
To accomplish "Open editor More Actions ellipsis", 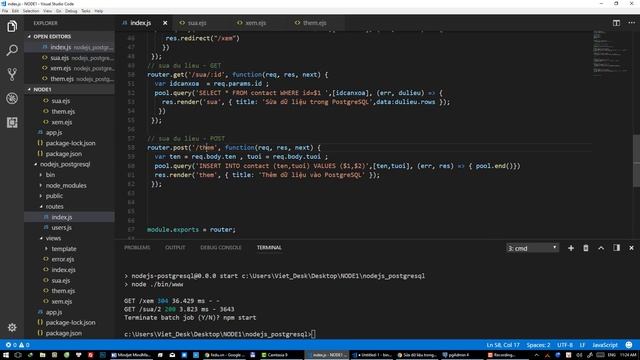I will 631,23.
